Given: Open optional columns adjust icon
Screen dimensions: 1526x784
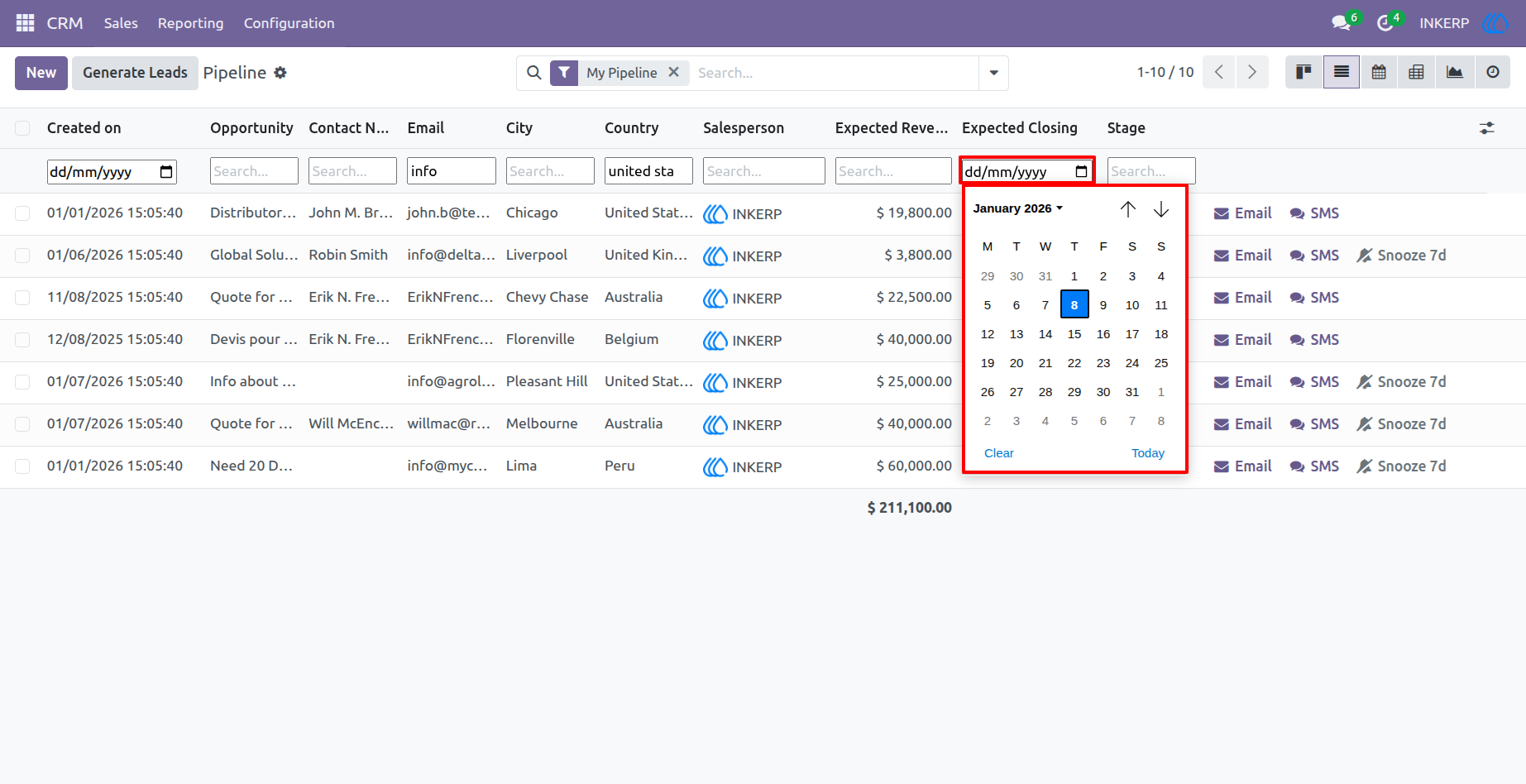Looking at the screenshot, I should pos(1487,128).
